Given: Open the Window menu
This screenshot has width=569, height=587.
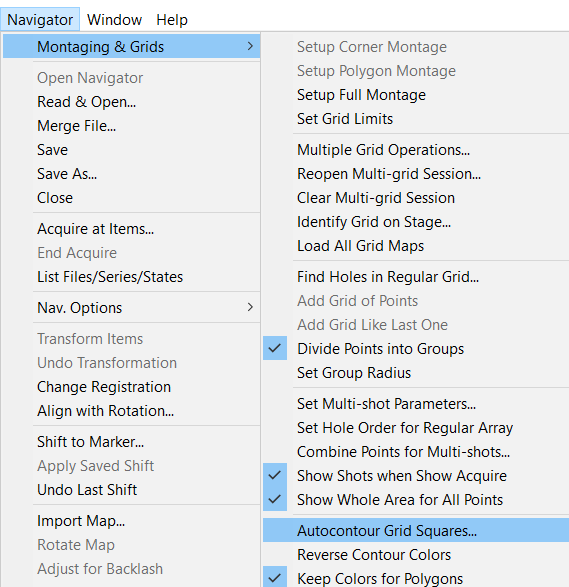Looking at the screenshot, I should point(115,19).
